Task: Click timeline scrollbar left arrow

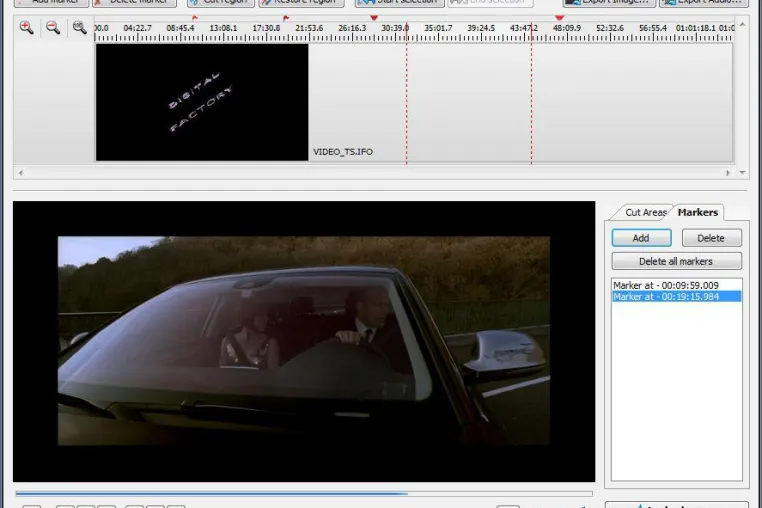Action: pos(21,173)
